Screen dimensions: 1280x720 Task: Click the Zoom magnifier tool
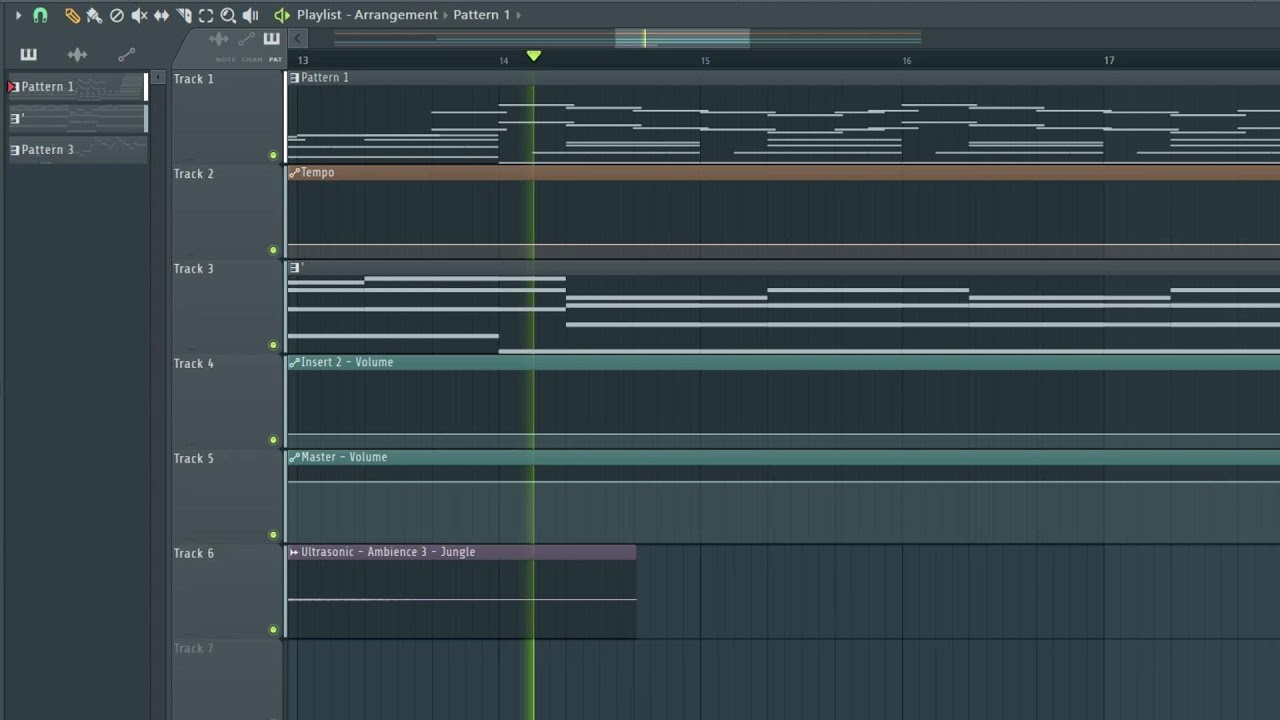point(228,15)
